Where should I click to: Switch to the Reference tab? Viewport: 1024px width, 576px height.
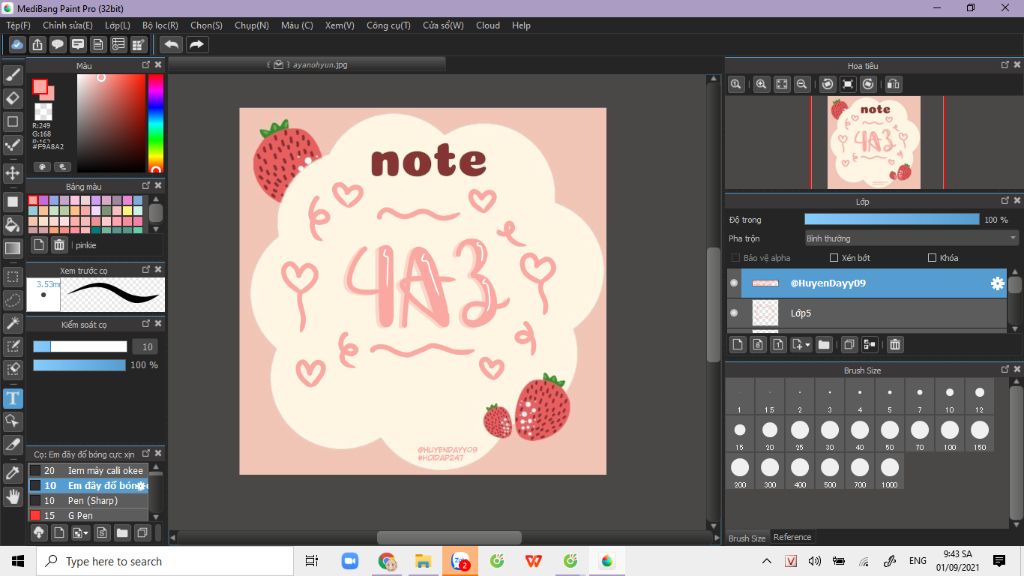pos(792,537)
